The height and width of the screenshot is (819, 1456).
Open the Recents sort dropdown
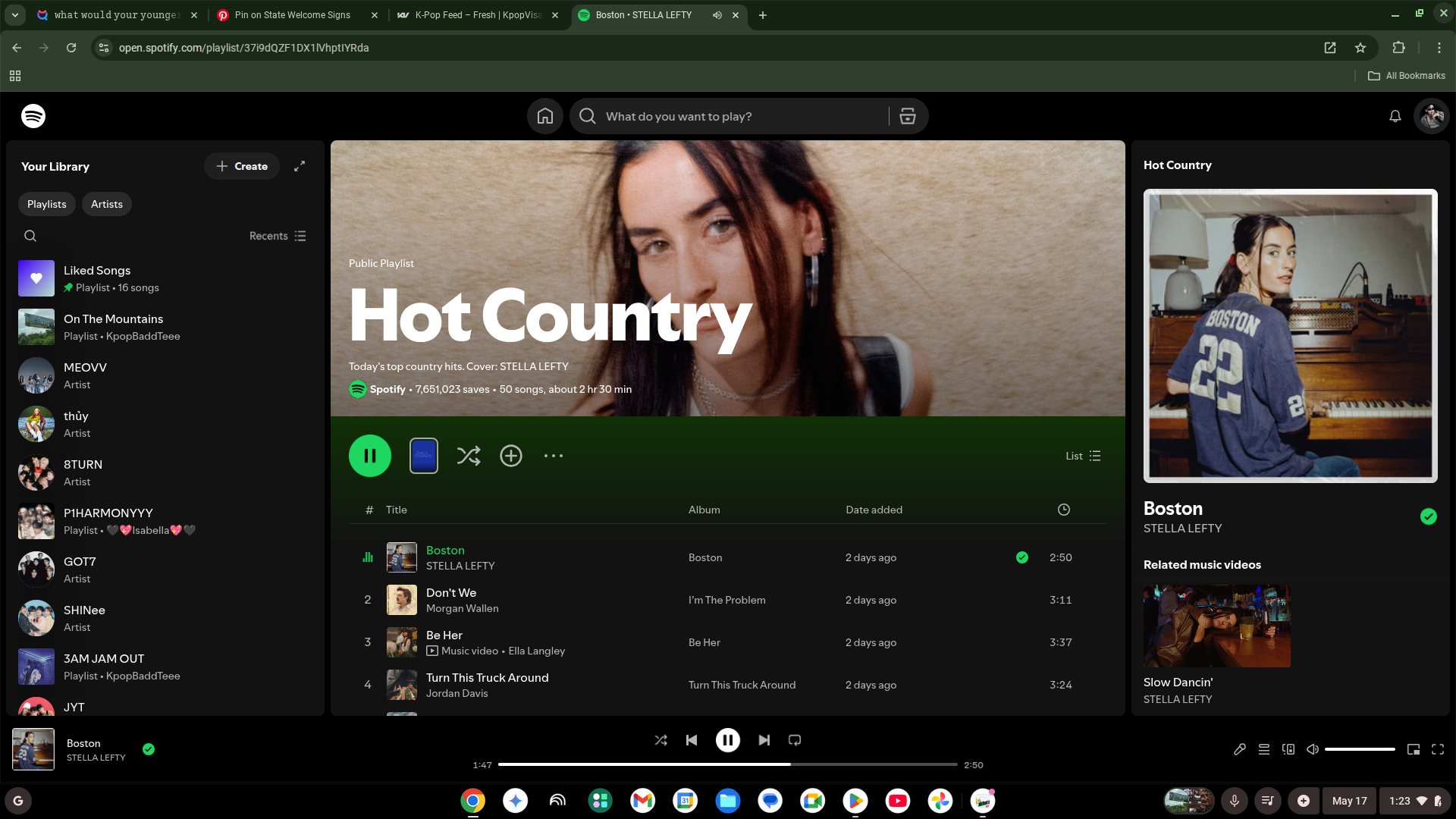click(278, 236)
